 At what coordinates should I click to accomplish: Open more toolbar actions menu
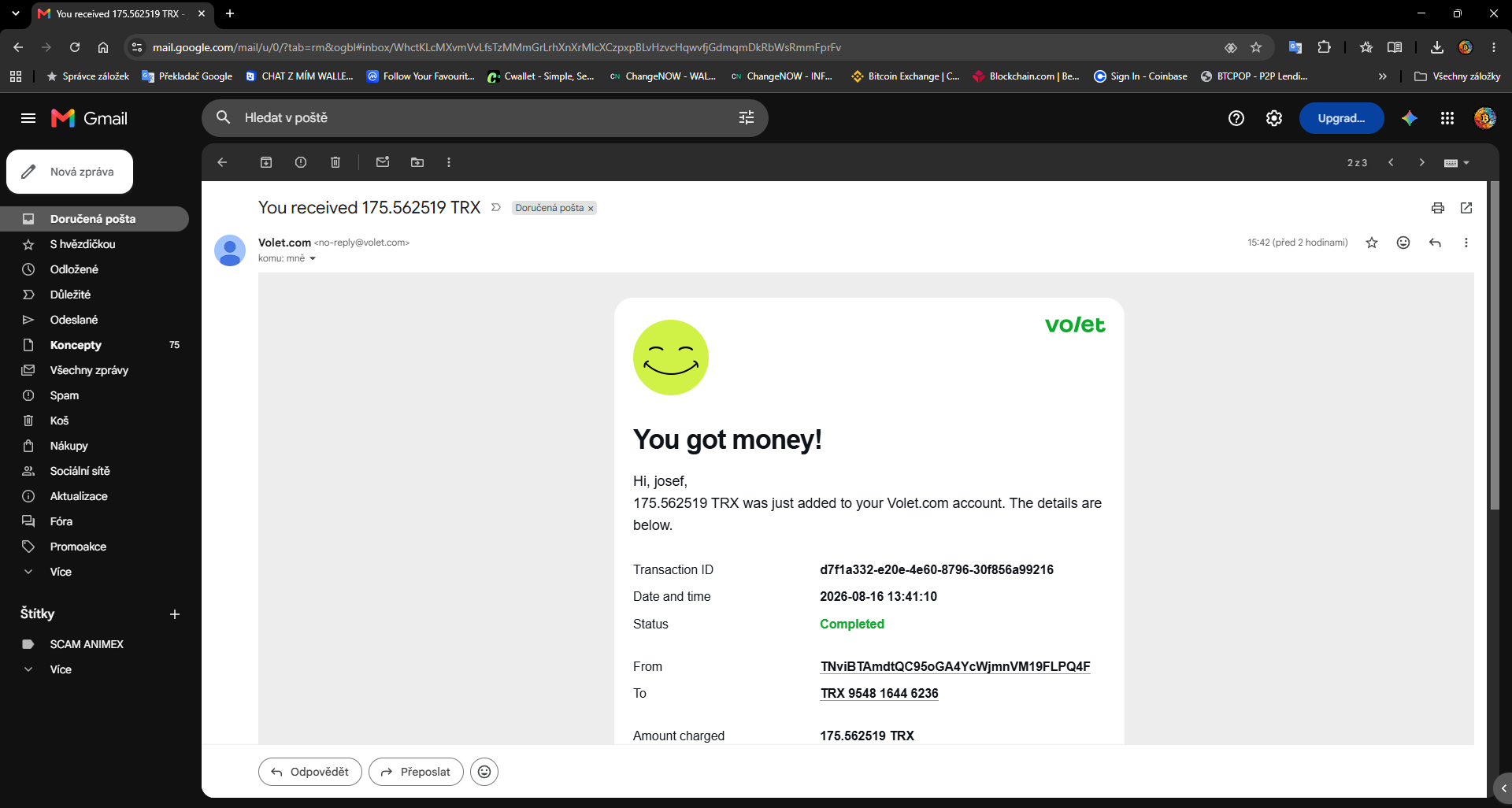pyautogui.click(x=449, y=162)
